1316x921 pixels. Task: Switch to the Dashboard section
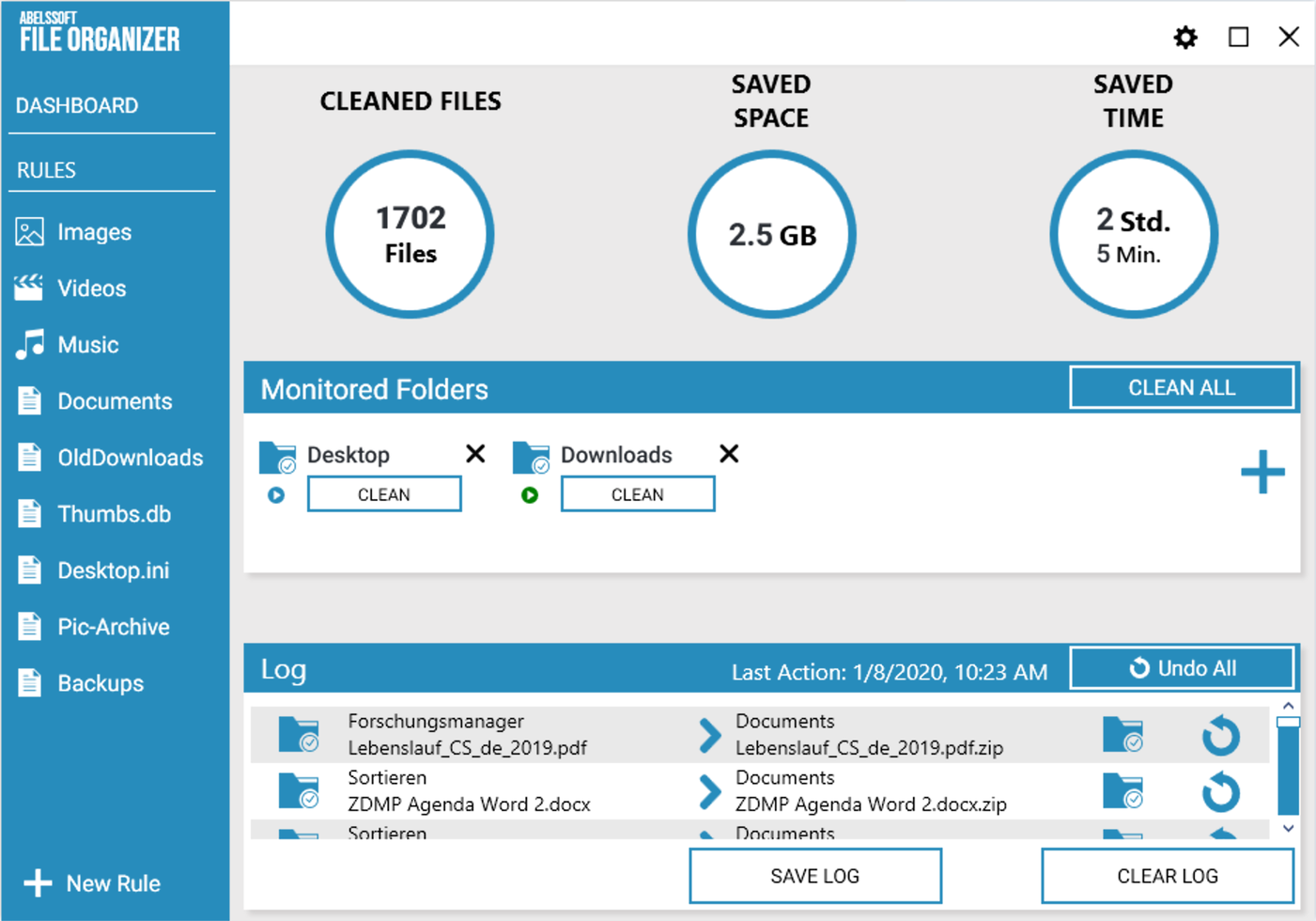(x=76, y=104)
